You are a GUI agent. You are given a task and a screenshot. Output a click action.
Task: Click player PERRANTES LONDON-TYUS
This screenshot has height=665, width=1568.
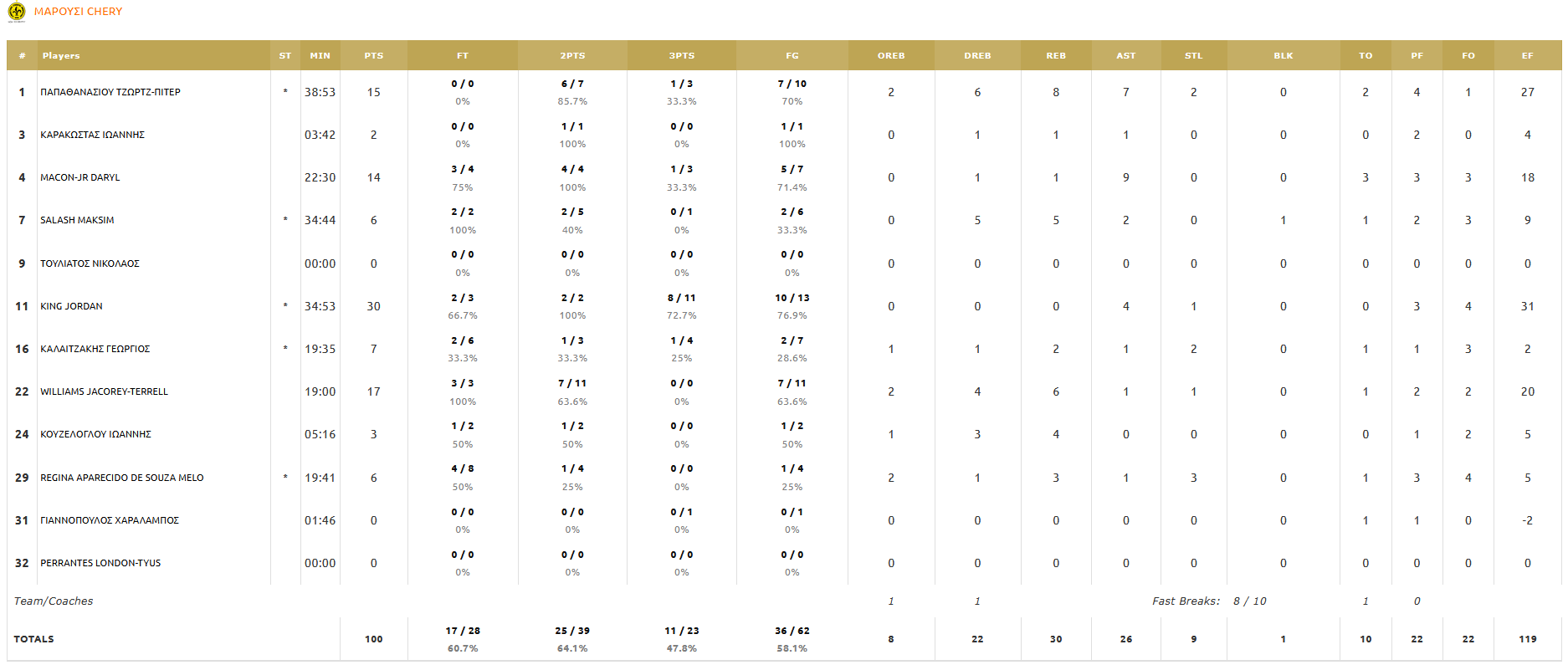click(100, 563)
